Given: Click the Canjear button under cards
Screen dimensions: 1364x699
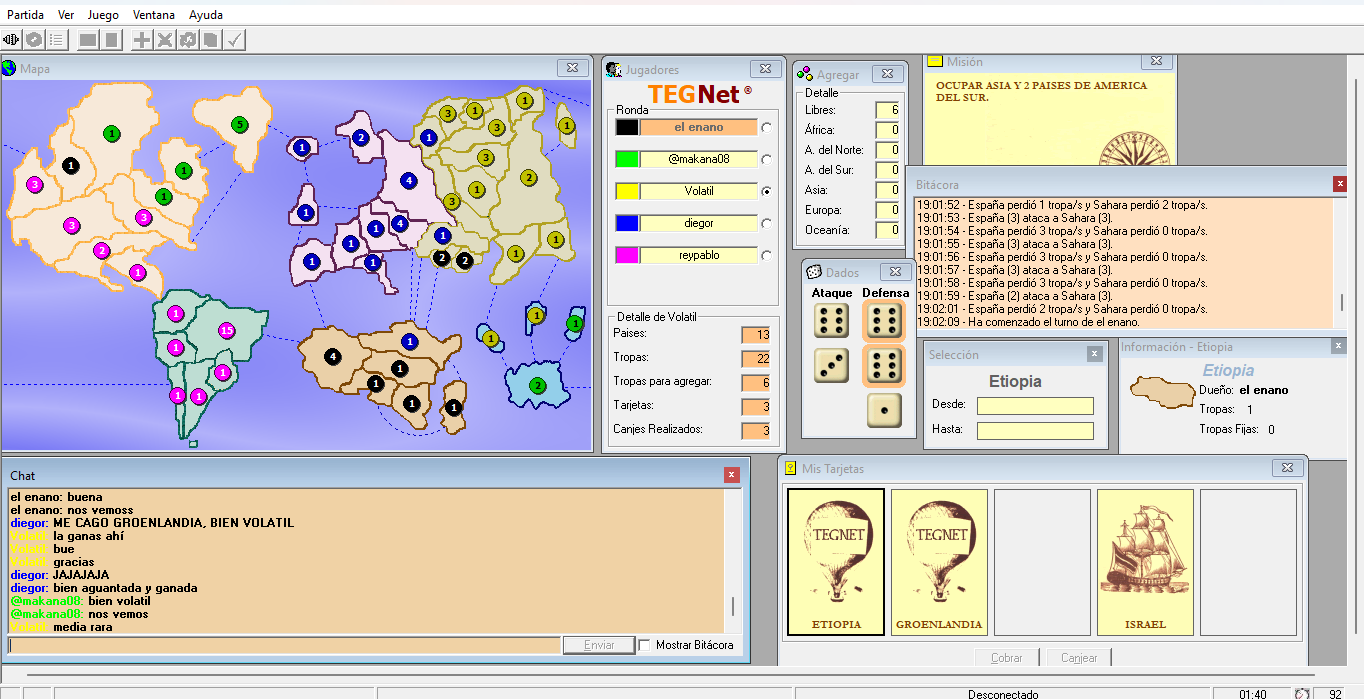Looking at the screenshot, I should click(x=1079, y=658).
